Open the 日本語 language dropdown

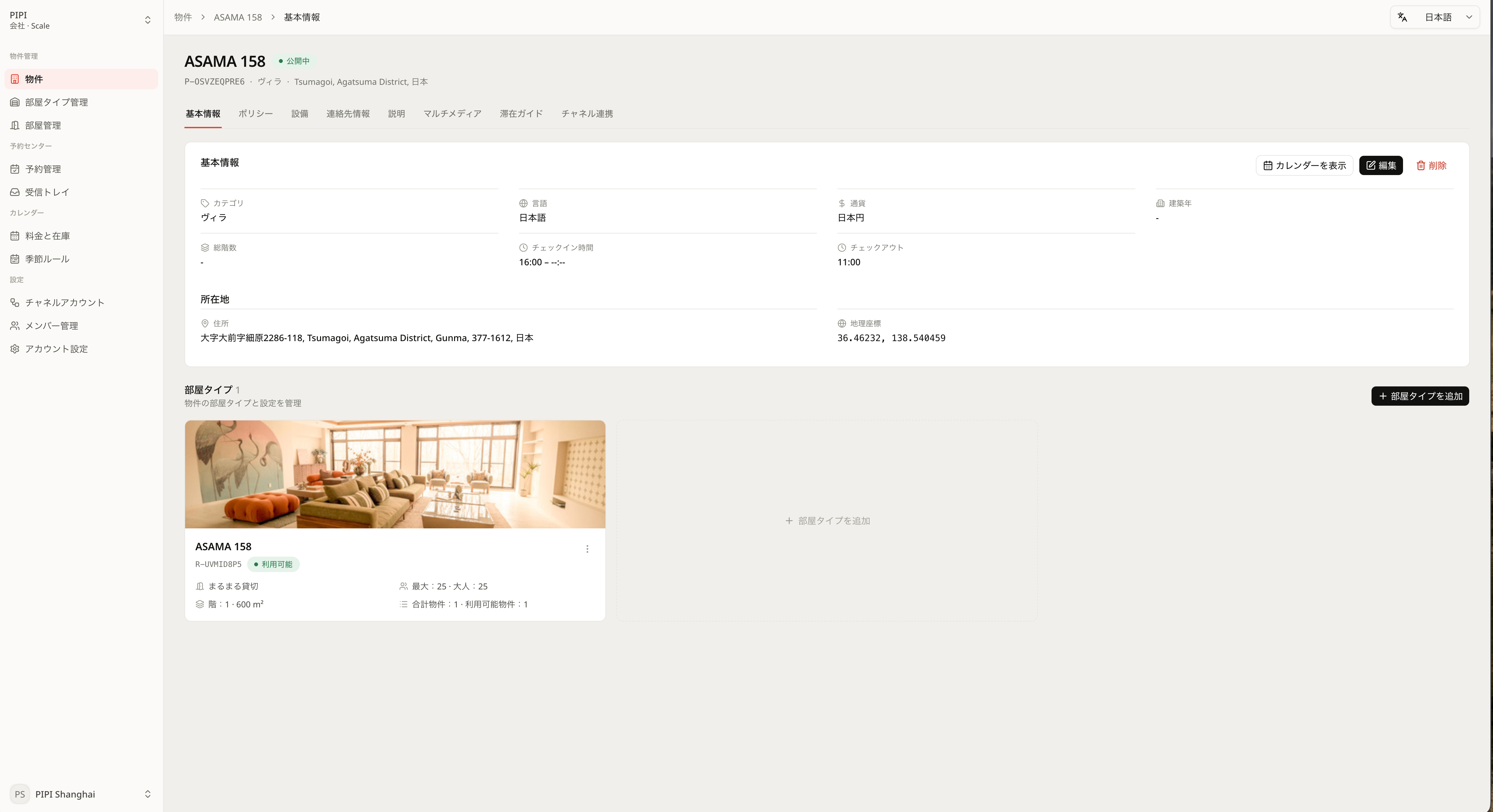pos(1435,17)
